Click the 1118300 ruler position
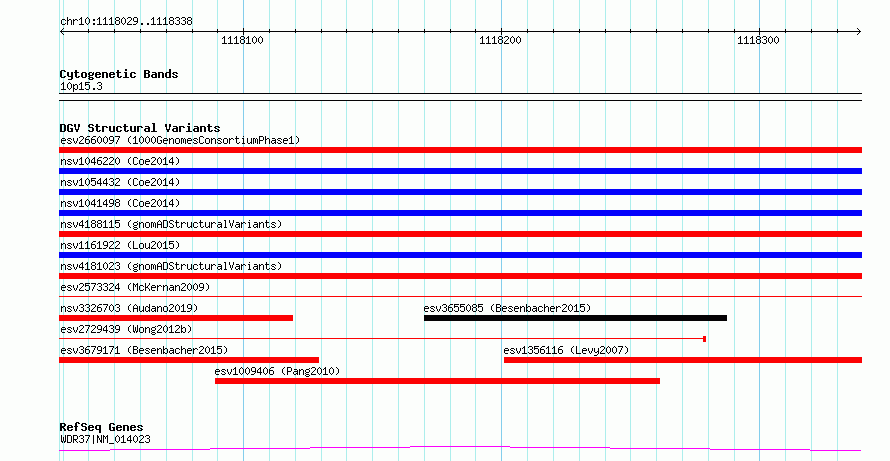 pyautogui.click(x=758, y=40)
